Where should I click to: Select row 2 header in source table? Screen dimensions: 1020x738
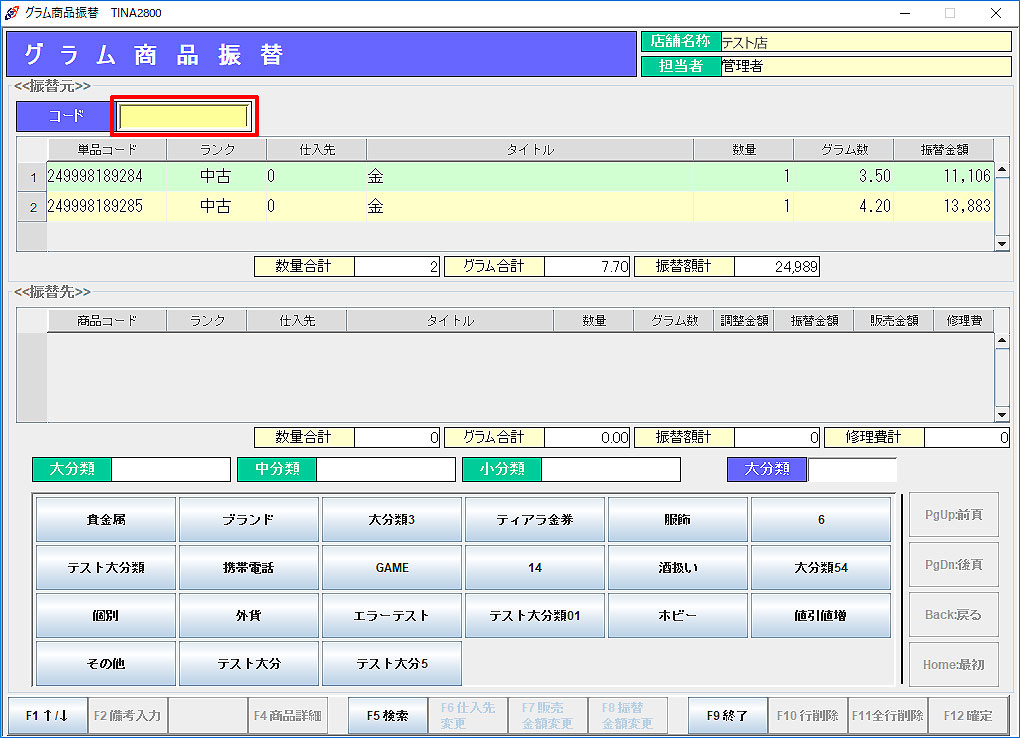(x=32, y=207)
